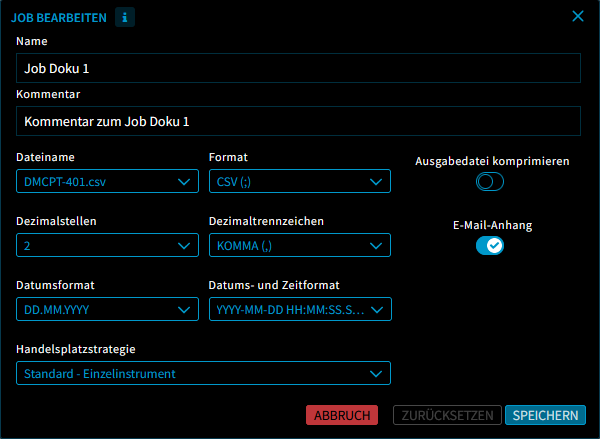Click the ABBRUCH button
600x439 pixels.
coord(342,415)
